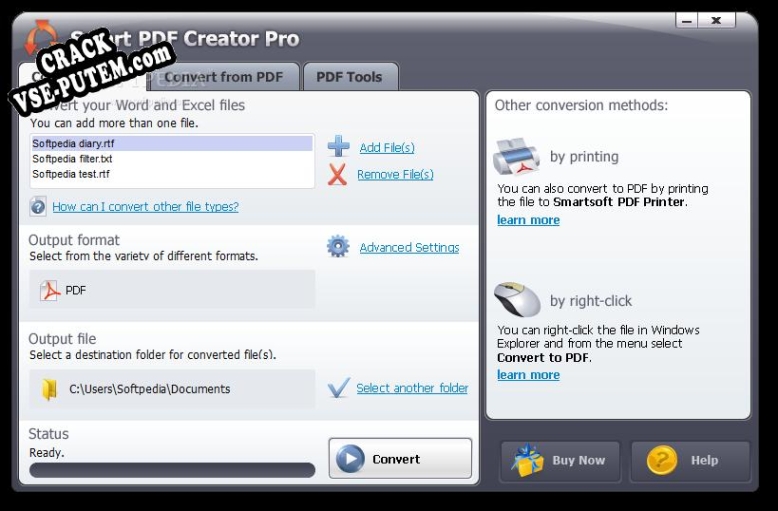Switch to the PDF Tools tab
This screenshot has width=778, height=511.
point(350,77)
